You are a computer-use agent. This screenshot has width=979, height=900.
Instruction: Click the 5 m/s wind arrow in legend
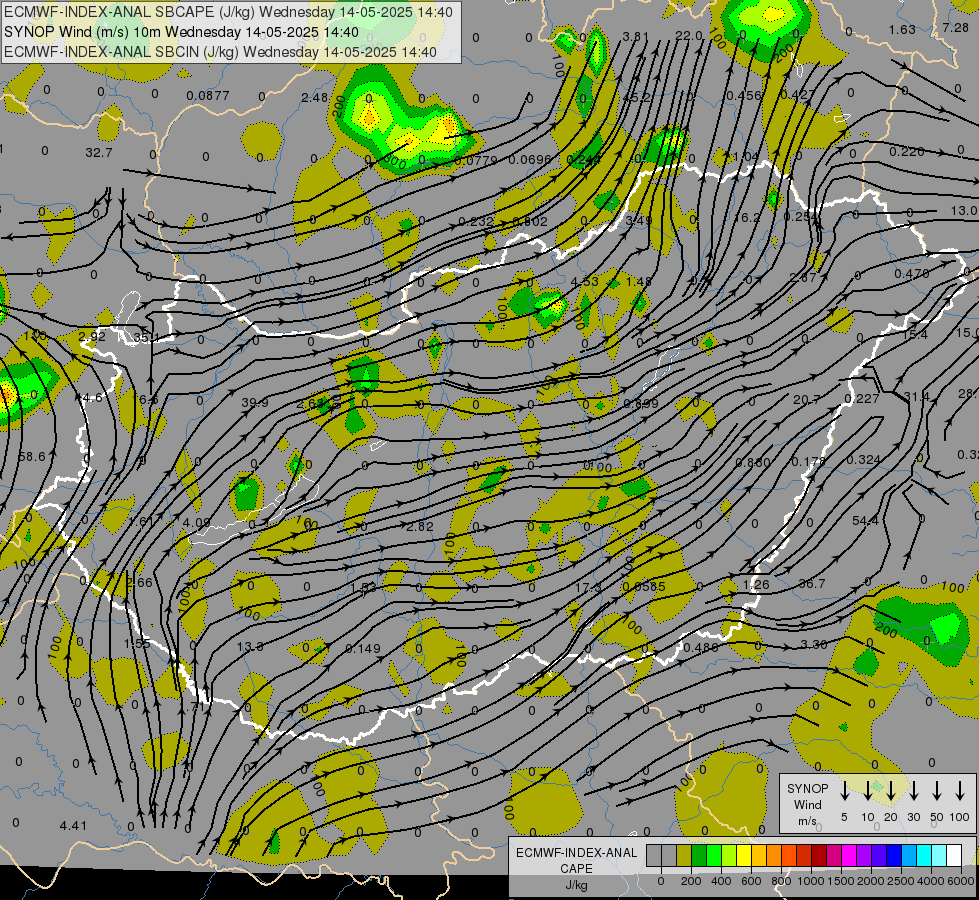844,790
